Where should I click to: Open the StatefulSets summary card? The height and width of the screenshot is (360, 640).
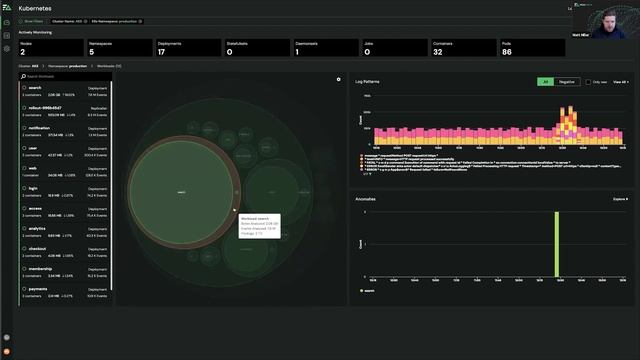(x=257, y=48)
